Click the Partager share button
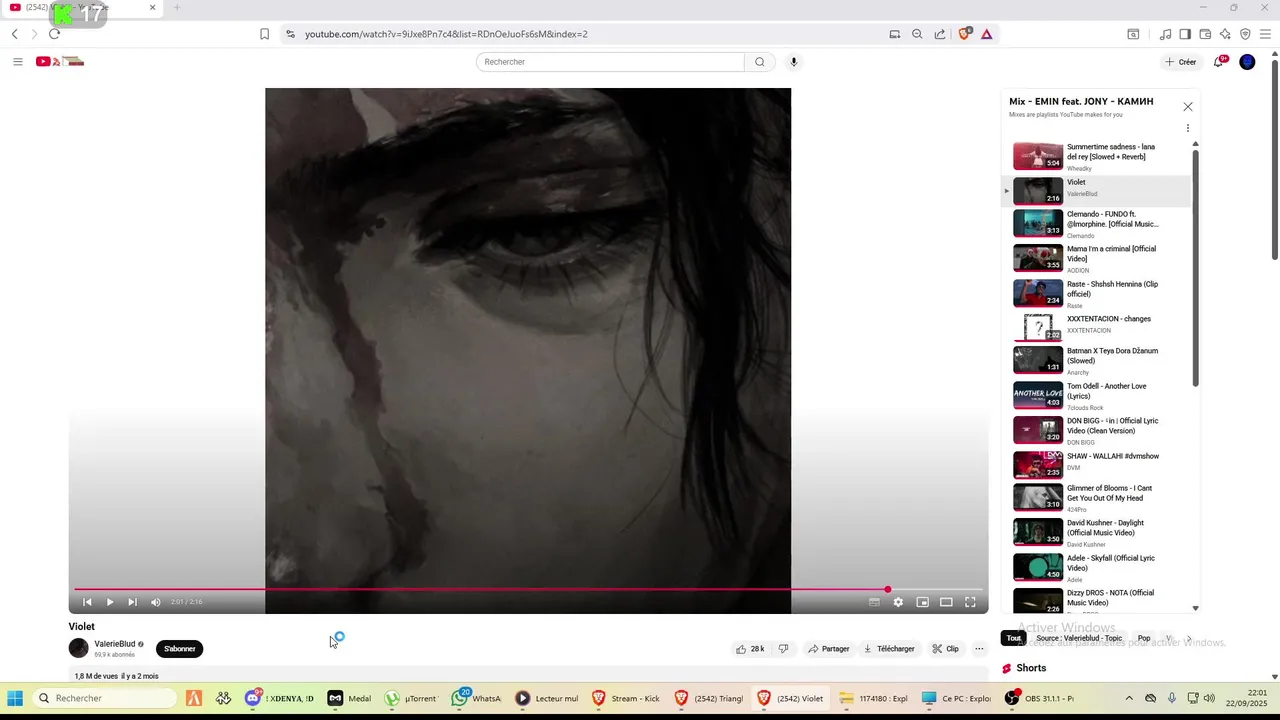The height and width of the screenshot is (720, 1280). 829,649
